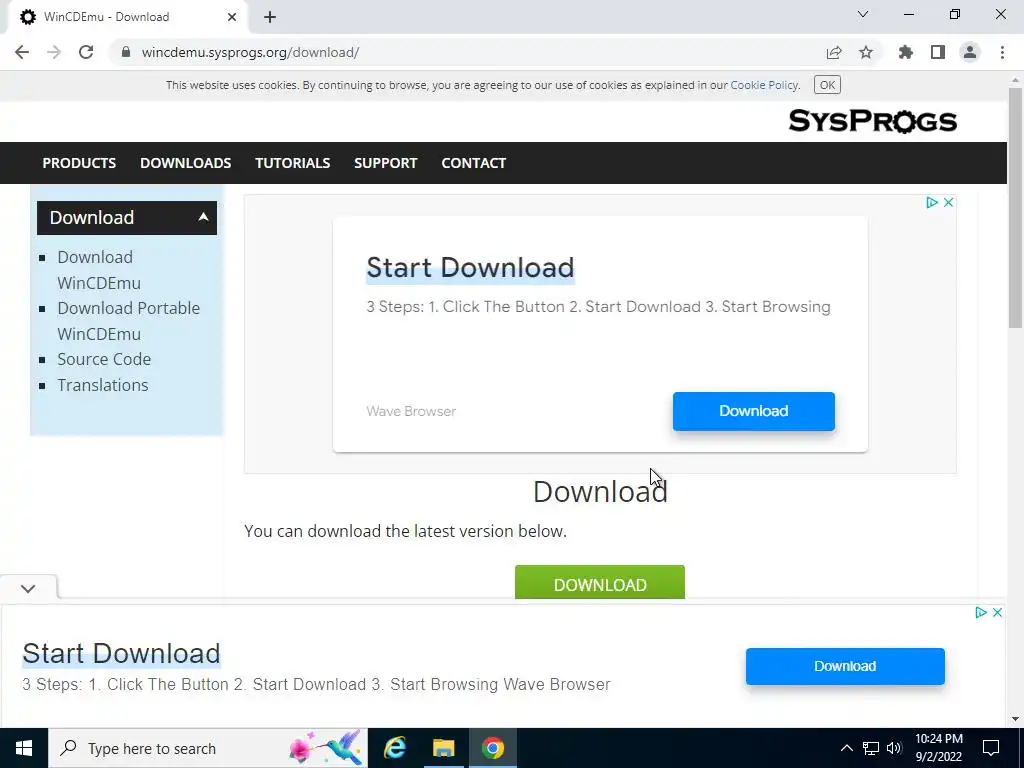Open the Windows Start menu
The height and width of the screenshot is (768, 1024).
point(24,748)
